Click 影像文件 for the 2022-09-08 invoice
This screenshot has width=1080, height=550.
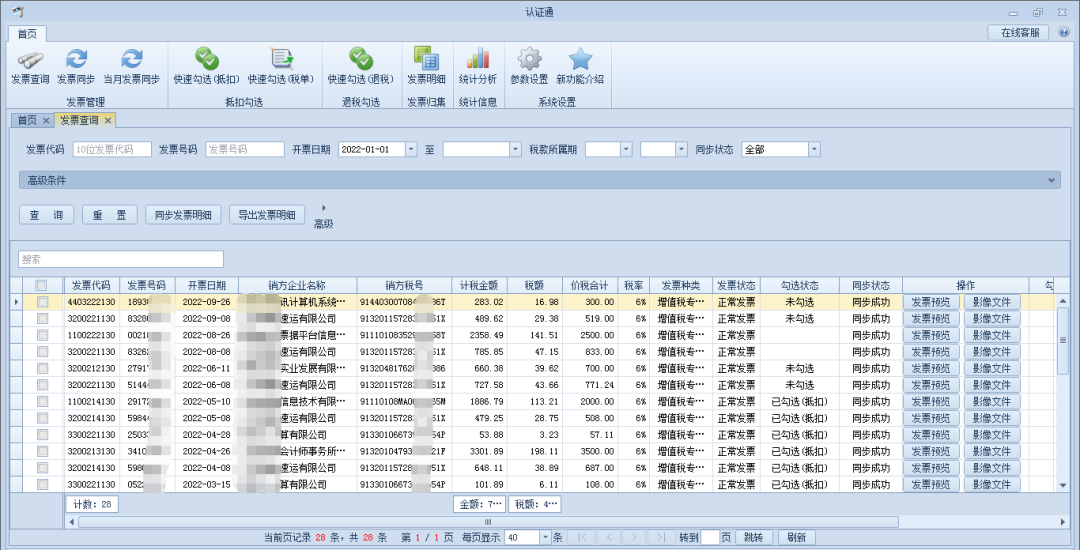click(x=992, y=319)
